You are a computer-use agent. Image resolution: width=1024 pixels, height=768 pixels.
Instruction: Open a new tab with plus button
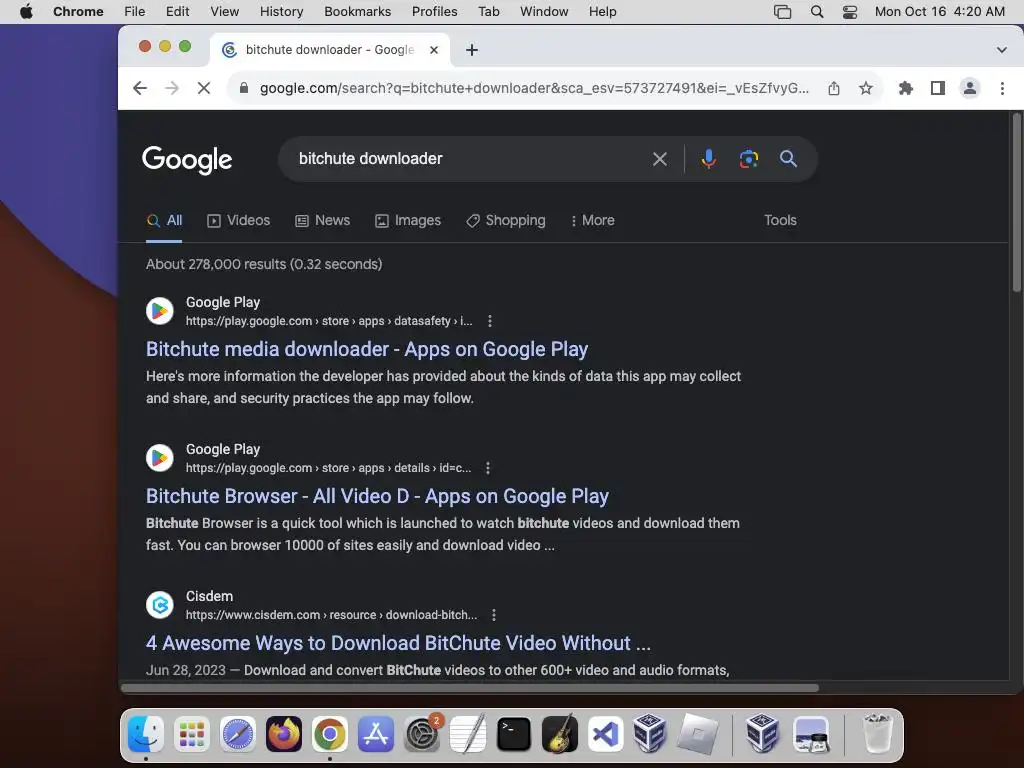click(472, 50)
